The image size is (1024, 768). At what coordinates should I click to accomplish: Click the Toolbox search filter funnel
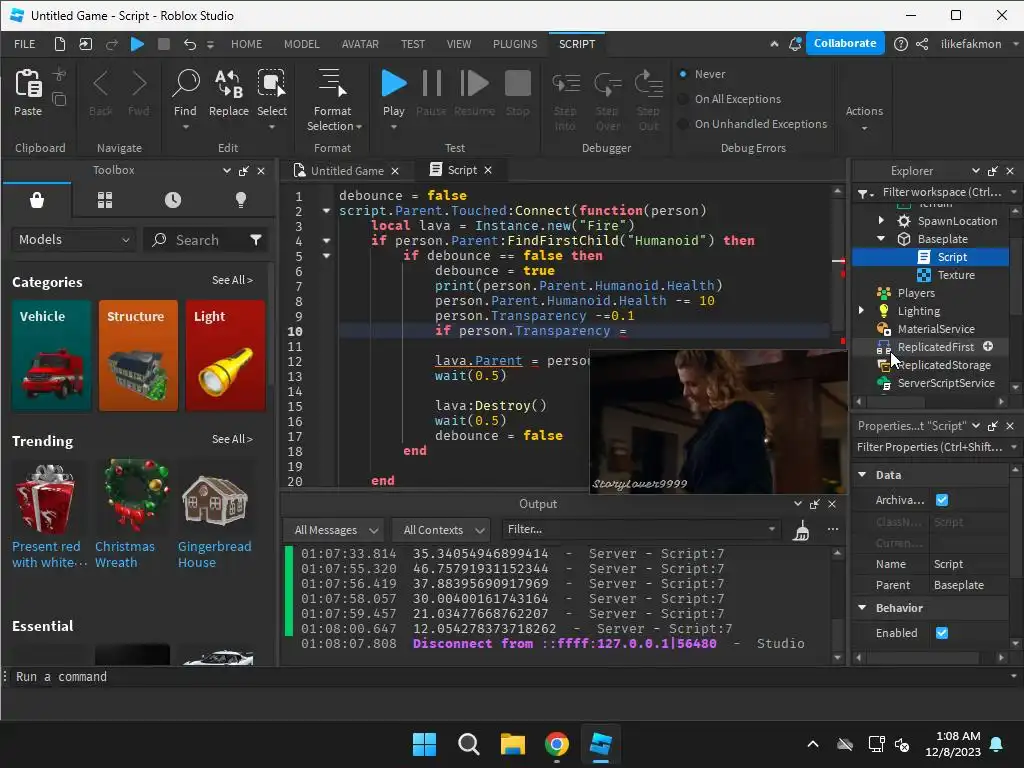point(255,240)
